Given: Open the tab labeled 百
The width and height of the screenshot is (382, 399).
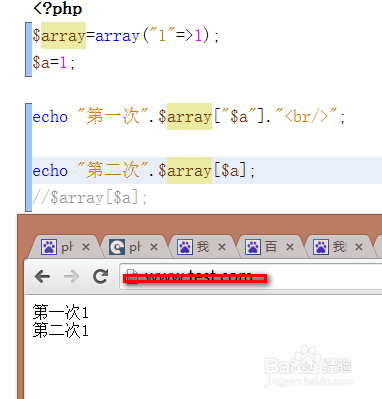Looking at the screenshot, I should coord(270,247).
